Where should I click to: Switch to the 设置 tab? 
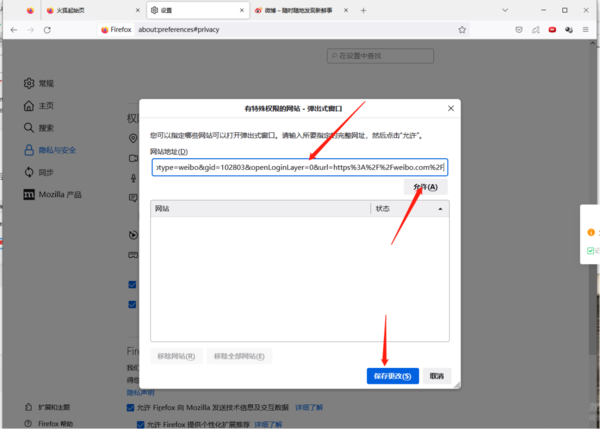pos(198,10)
